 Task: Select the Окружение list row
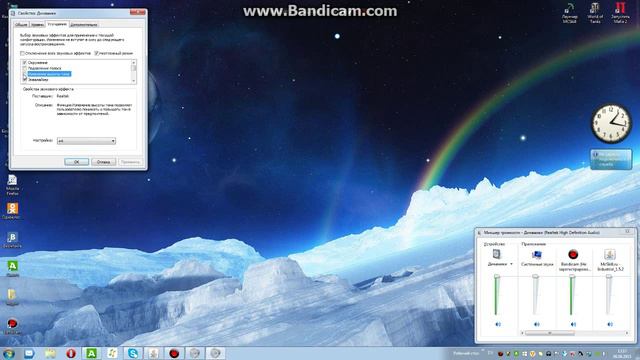(x=38, y=62)
